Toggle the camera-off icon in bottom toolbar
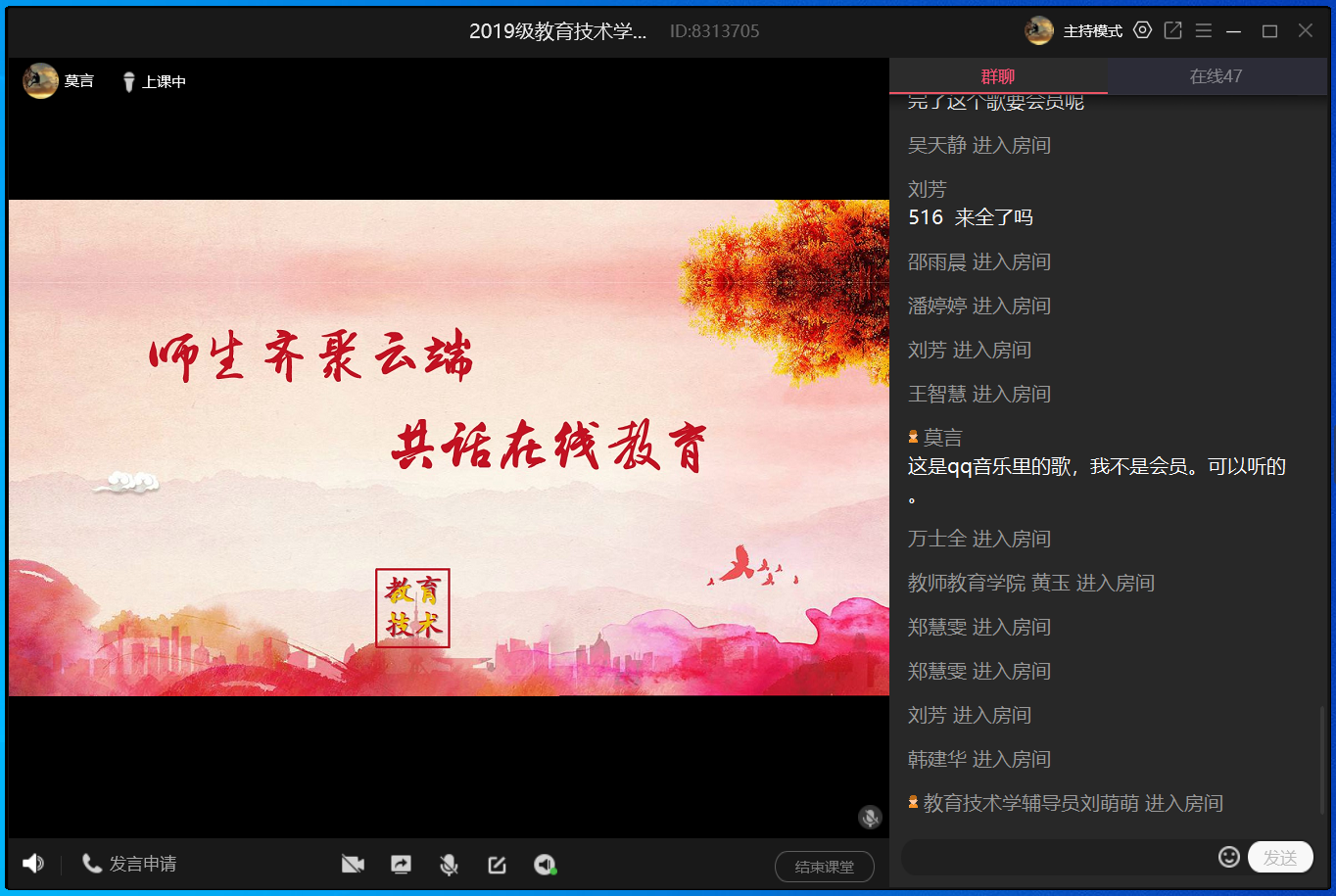 (x=353, y=865)
